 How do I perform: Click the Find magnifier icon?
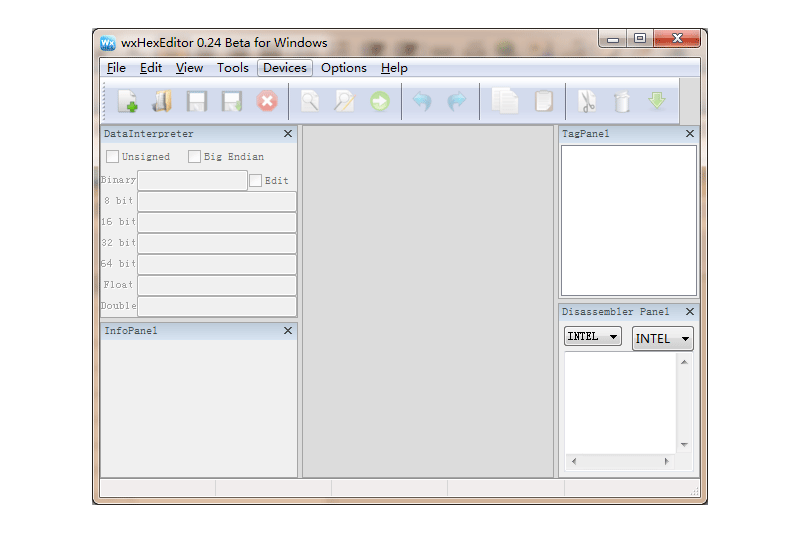[310, 101]
